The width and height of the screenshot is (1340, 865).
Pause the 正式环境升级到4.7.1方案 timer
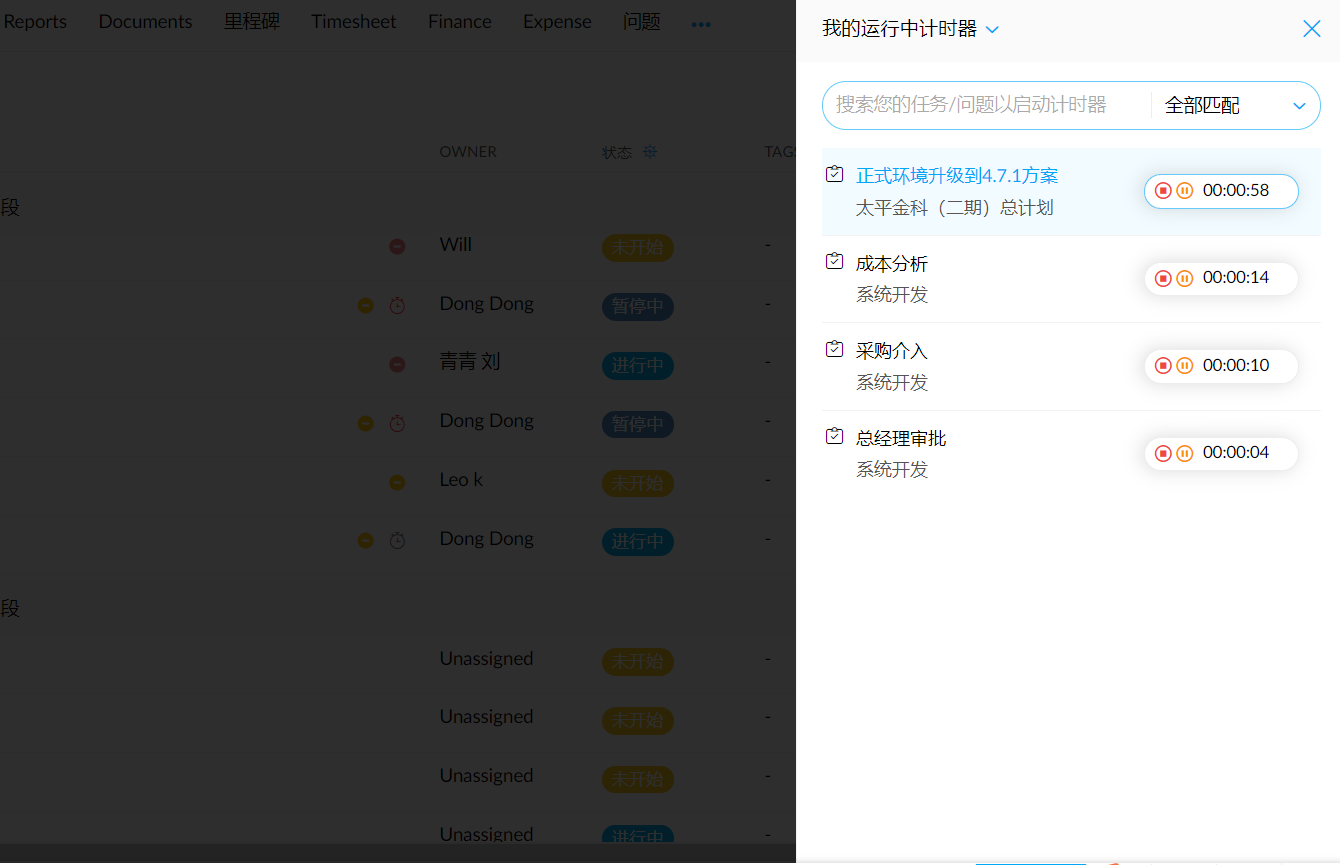coord(1185,191)
